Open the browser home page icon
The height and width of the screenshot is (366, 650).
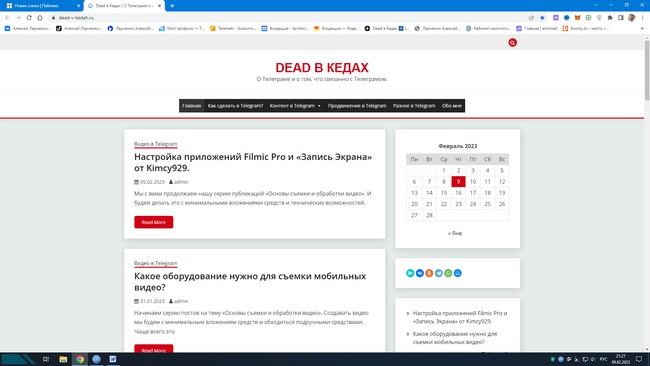click(40, 17)
